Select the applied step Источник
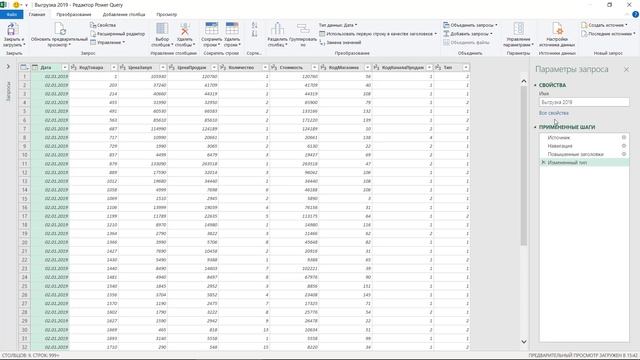Screen dimensions: 640x360 point(559,138)
